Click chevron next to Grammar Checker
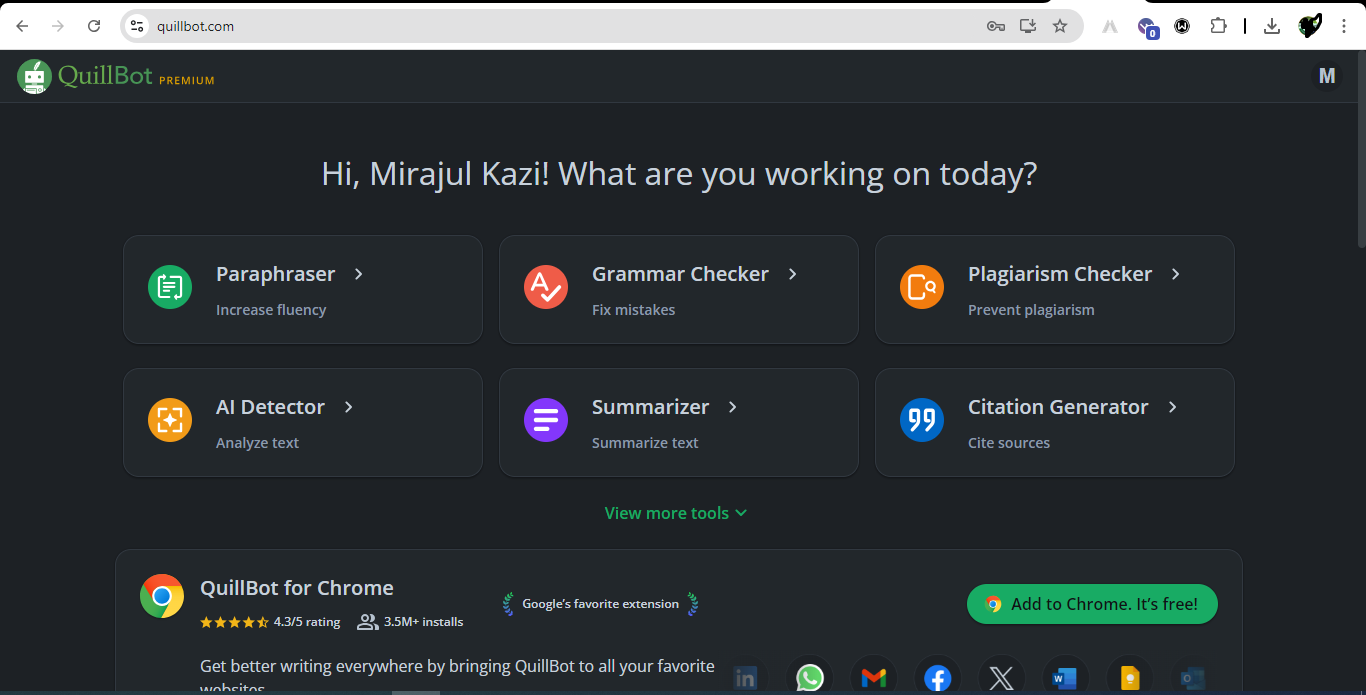Image resolution: width=1366 pixels, height=695 pixels. coord(793,274)
